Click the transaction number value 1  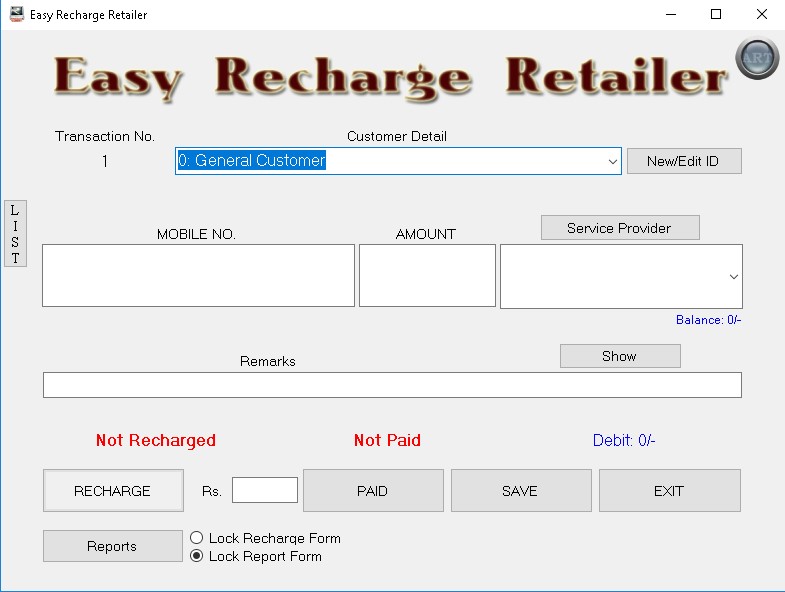click(x=105, y=161)
